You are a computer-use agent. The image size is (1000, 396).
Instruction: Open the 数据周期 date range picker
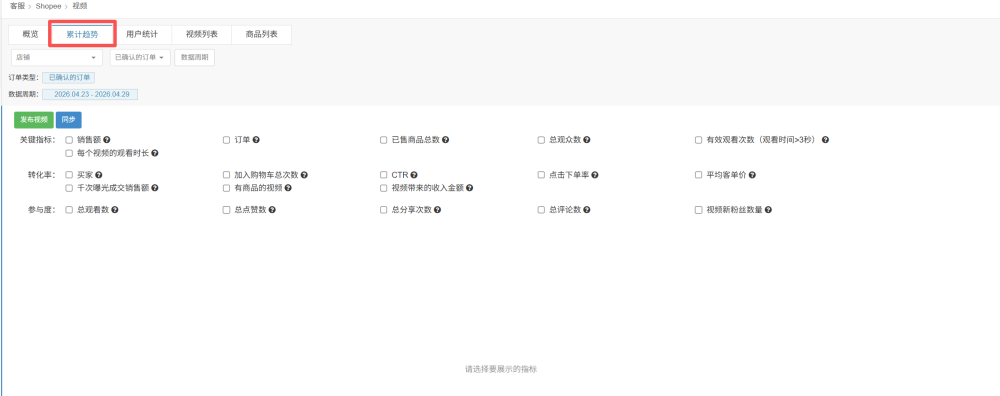point(195,57)
